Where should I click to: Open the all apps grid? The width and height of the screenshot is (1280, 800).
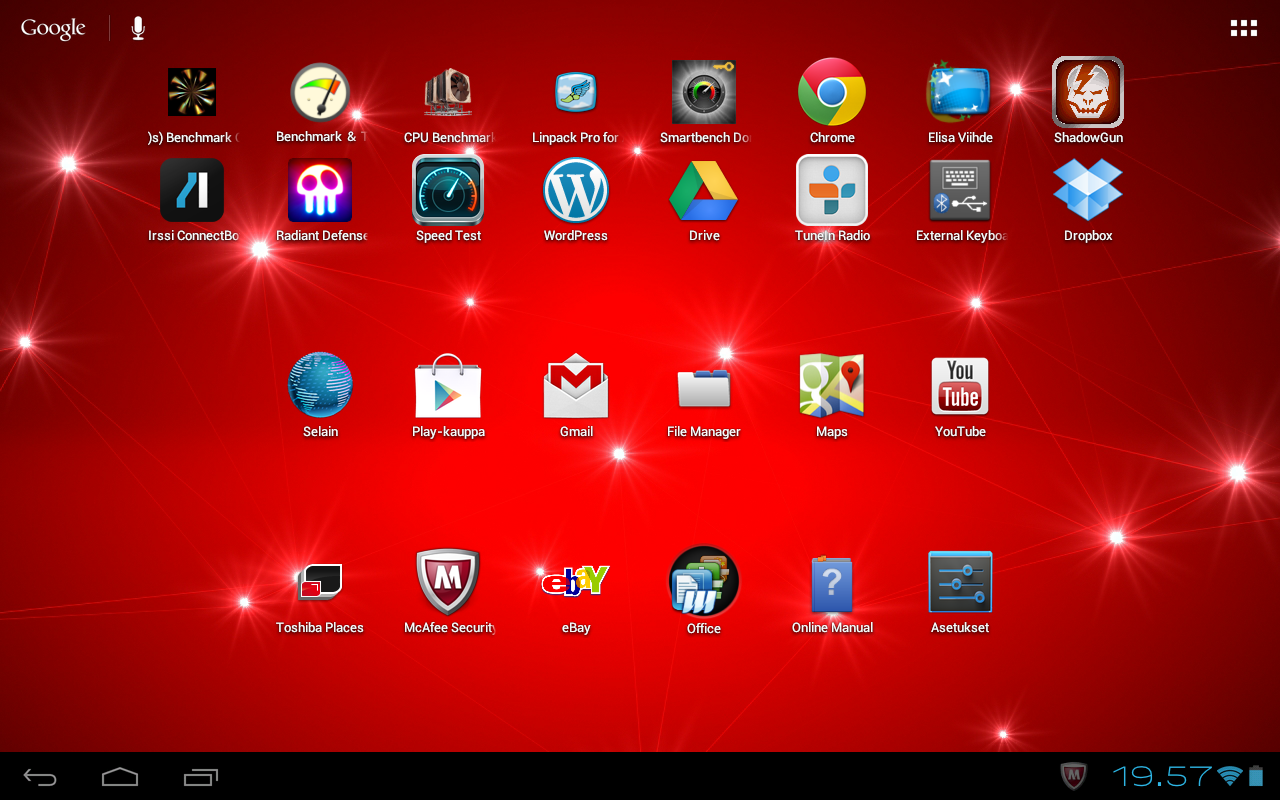click(x=1243, y=28)
